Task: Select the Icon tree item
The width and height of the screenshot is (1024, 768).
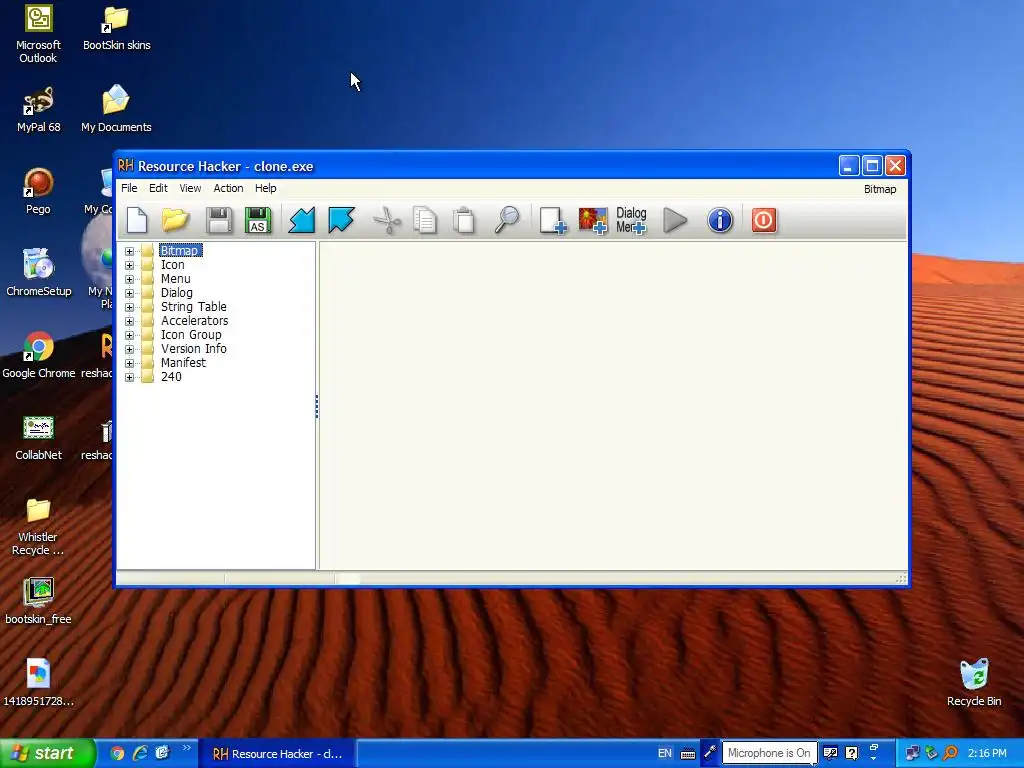Action: point(172,264)
